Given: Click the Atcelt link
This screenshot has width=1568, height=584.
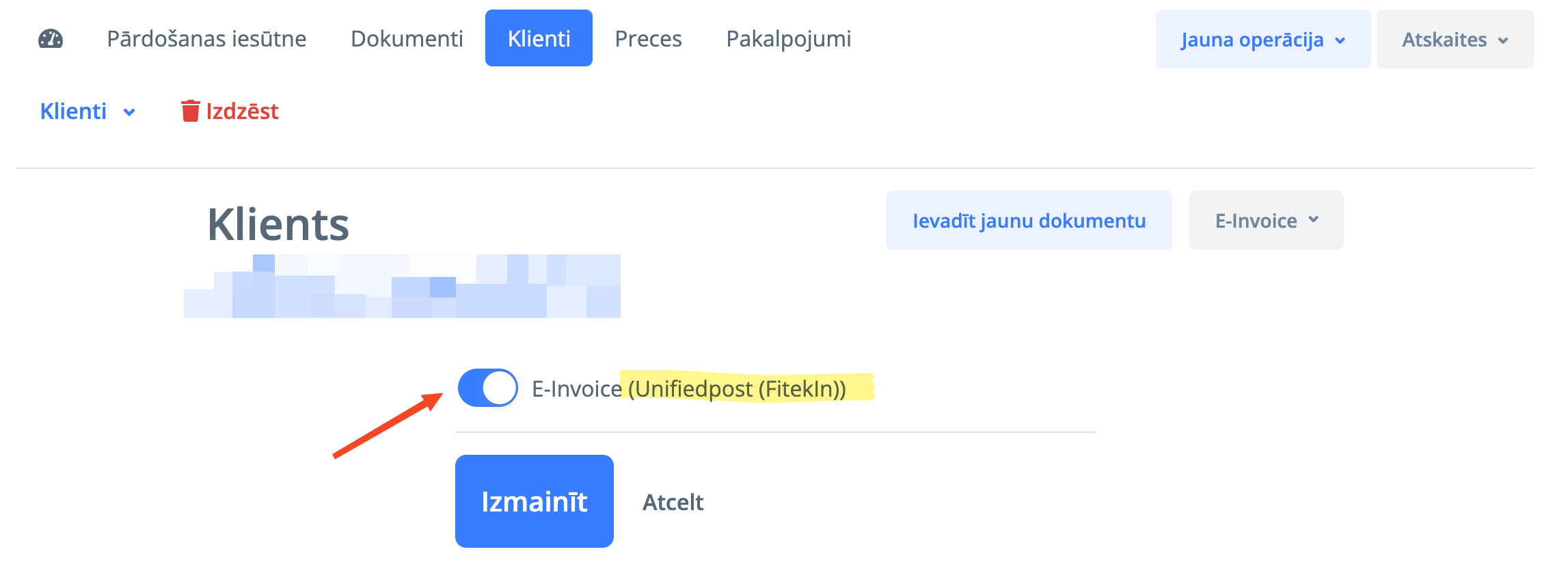Looking at the screenshot, I should pos(673,502).
